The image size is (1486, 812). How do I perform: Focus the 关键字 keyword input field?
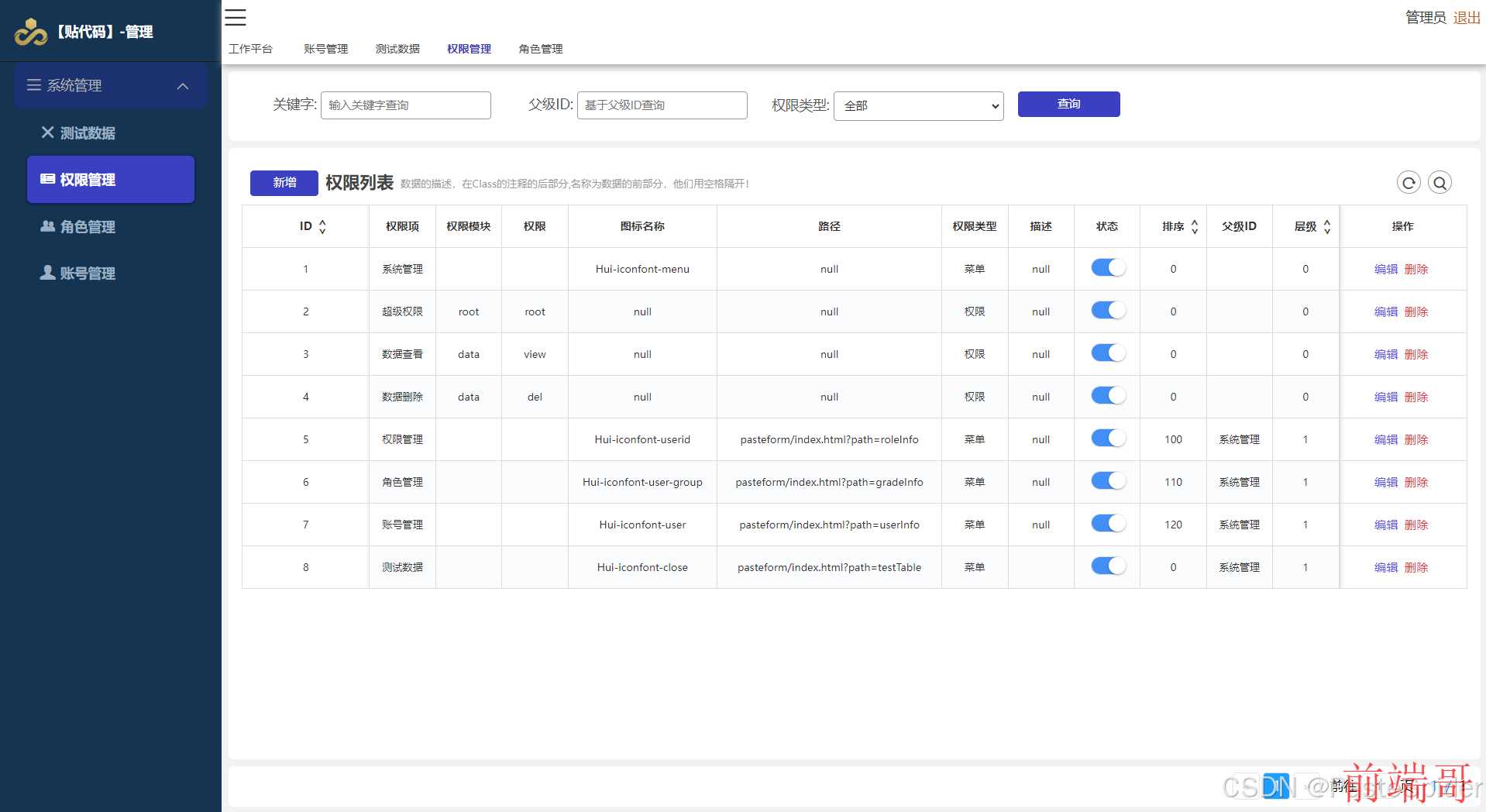pos(406,105)
